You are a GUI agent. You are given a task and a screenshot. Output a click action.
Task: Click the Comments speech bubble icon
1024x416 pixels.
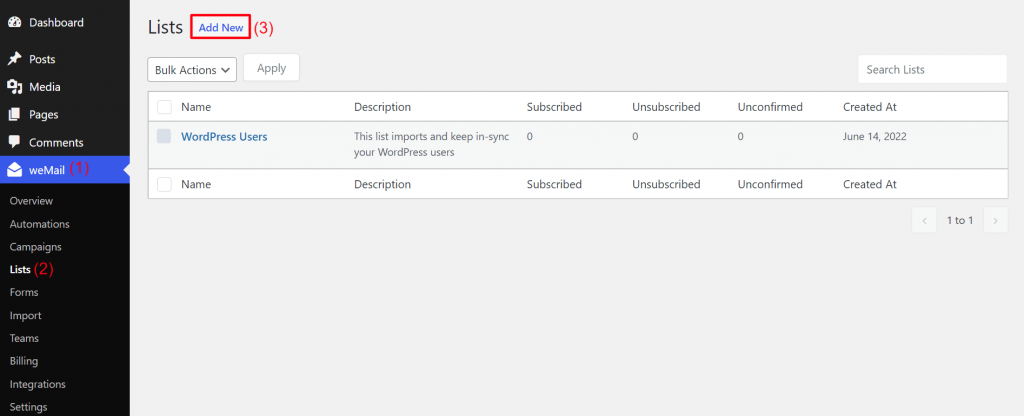tap(14, 142)
